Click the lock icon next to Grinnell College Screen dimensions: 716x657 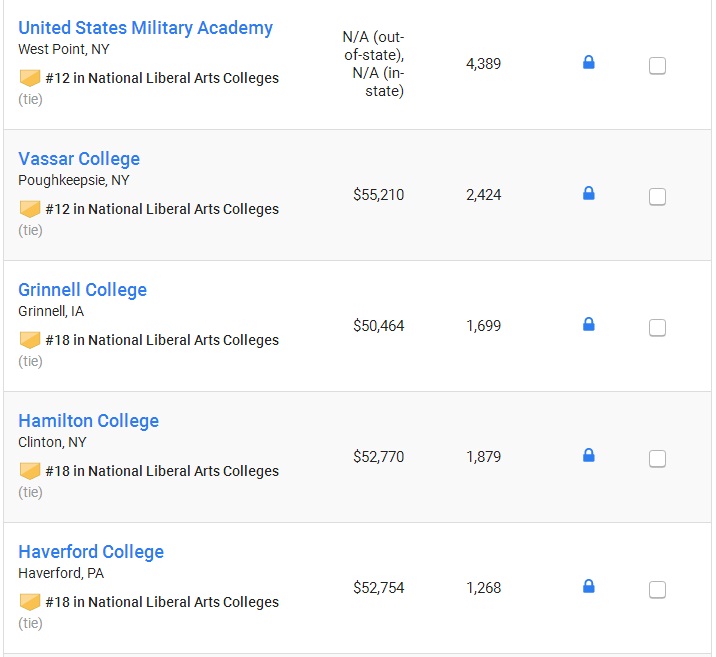point(589,324)
